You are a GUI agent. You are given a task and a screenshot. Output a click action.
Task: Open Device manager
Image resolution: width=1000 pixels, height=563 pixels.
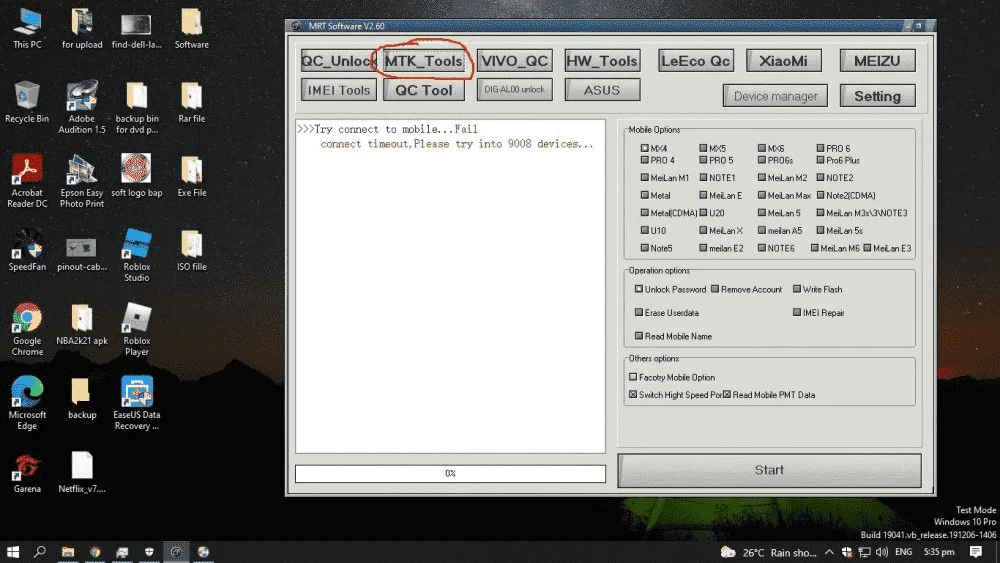pyautogui.click(x=776, y=96)
